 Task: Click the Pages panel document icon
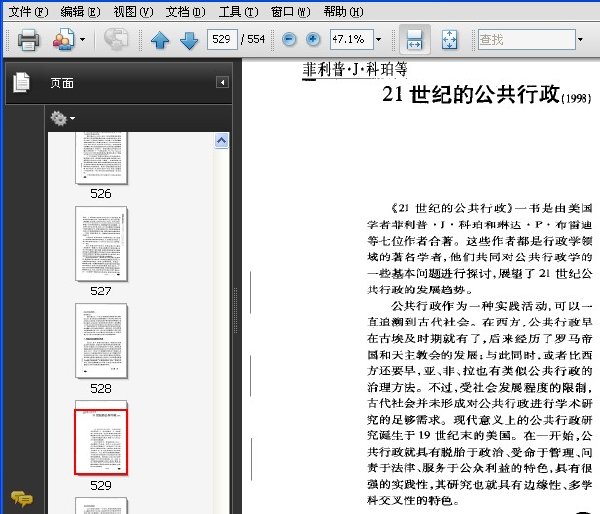point(21,82)
